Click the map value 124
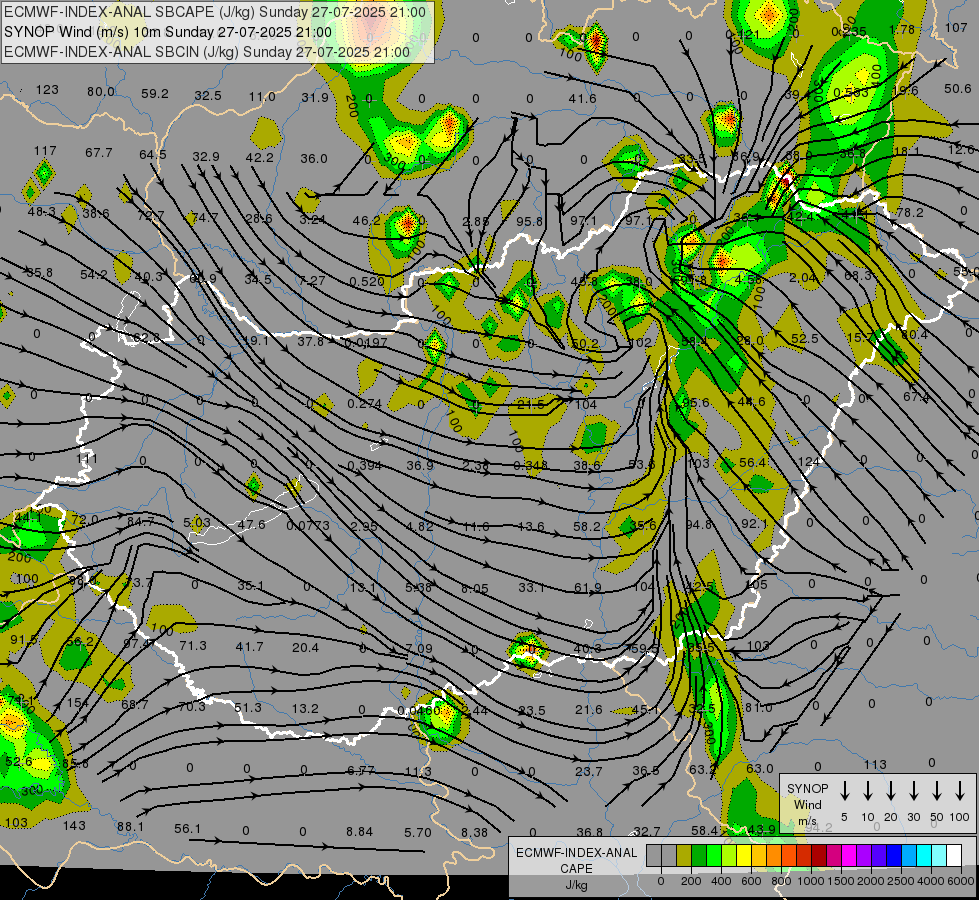Viewport: 979px width, 900px height. click(x=808, y=462)
